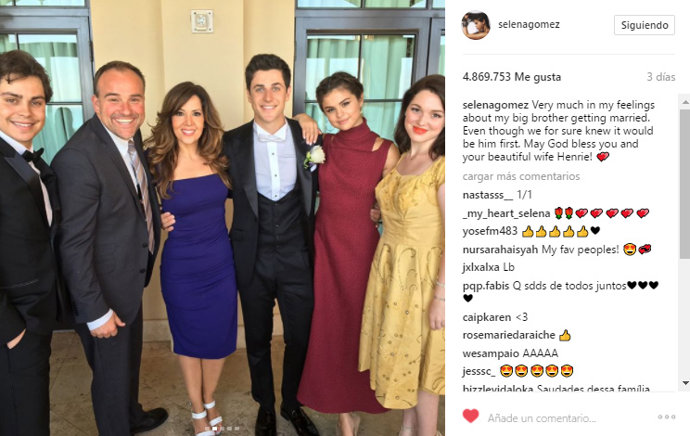Click the selenagomez name in caption
Image resolution: width=690 pixels, height=436 pixels.
point(495,105)
